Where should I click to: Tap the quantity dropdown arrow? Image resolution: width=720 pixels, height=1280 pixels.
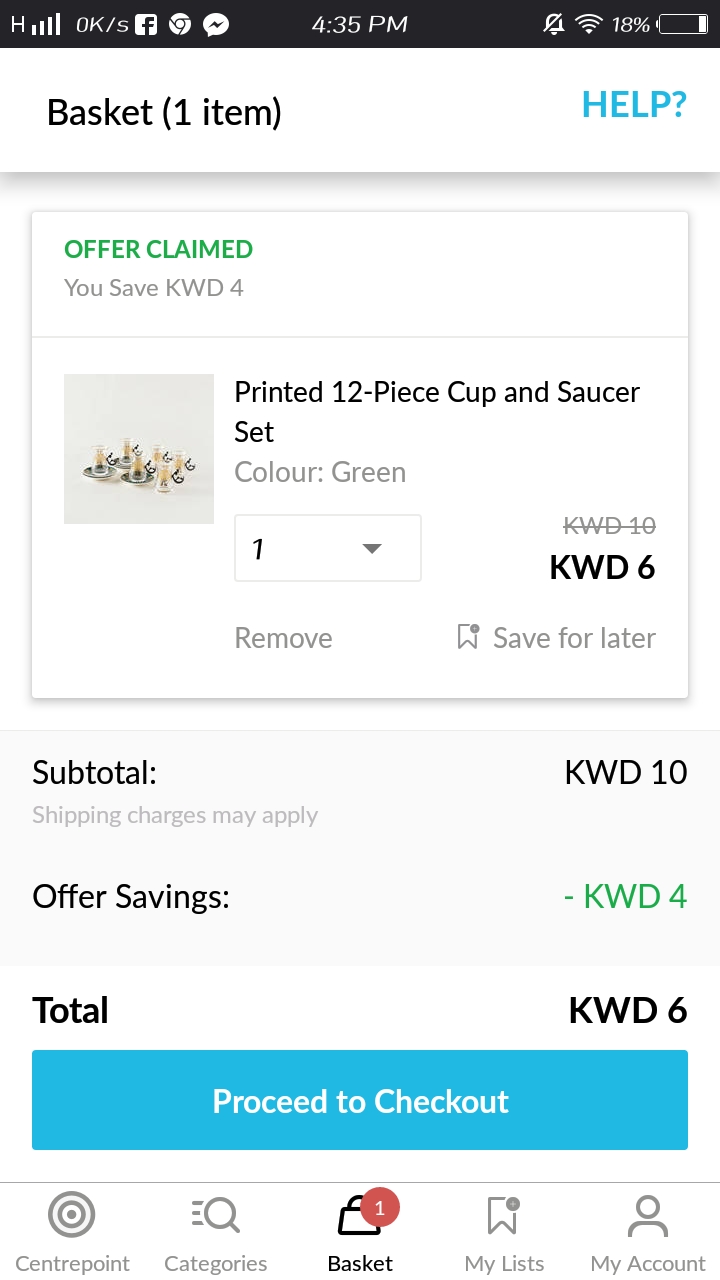(372, 548)
